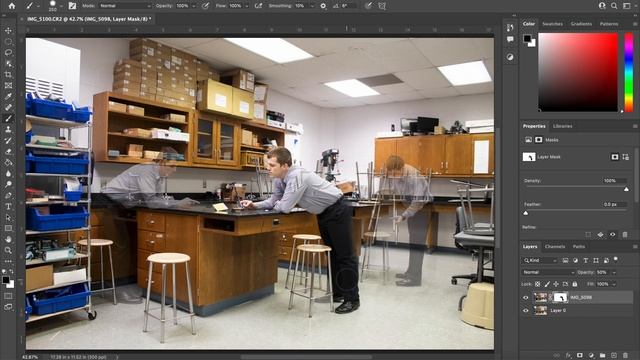Add a layer style with fx icon

pyautogui.click(x=568, y=356)
